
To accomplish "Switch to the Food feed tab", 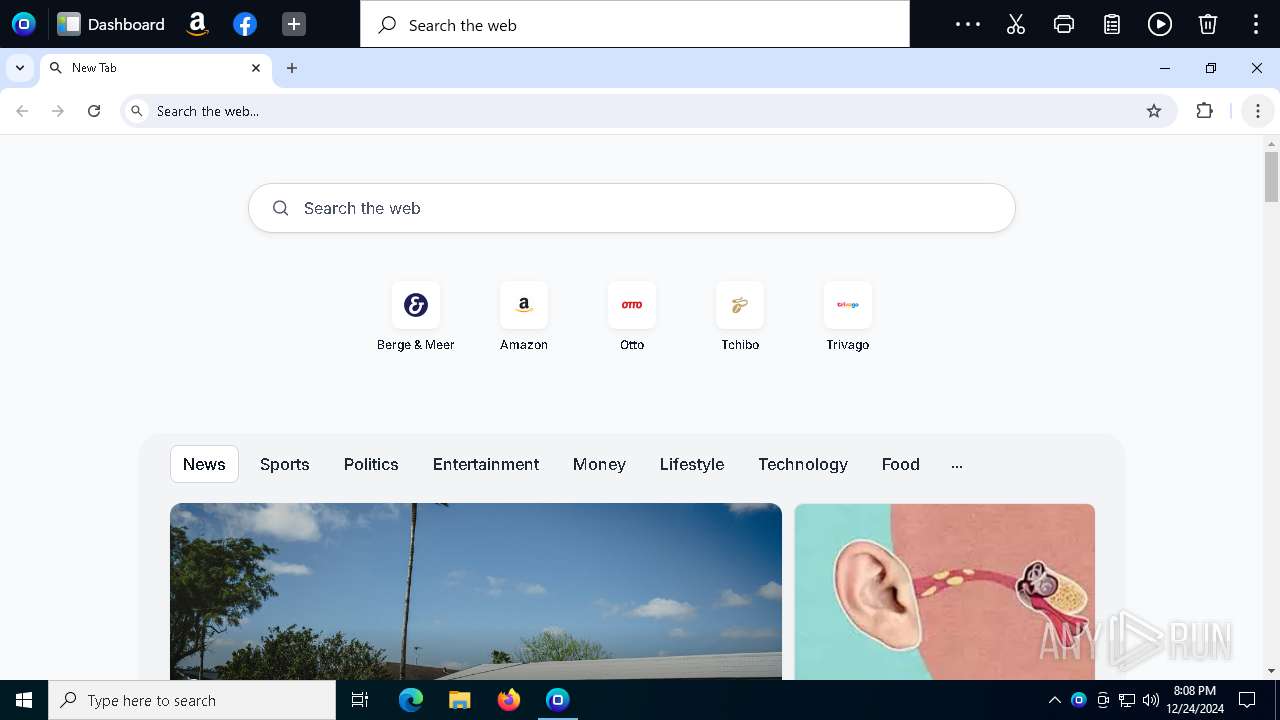I will pyautogui.click(x=901, y=464).
